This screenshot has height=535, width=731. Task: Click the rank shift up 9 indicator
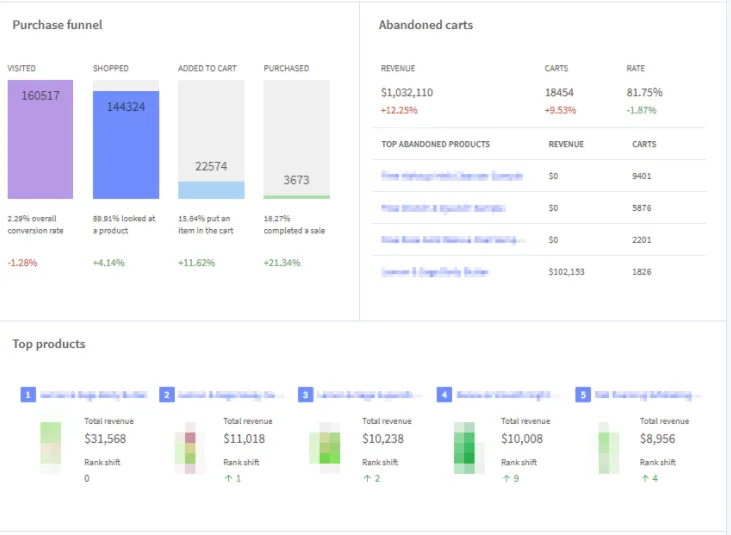coord(510,478)
